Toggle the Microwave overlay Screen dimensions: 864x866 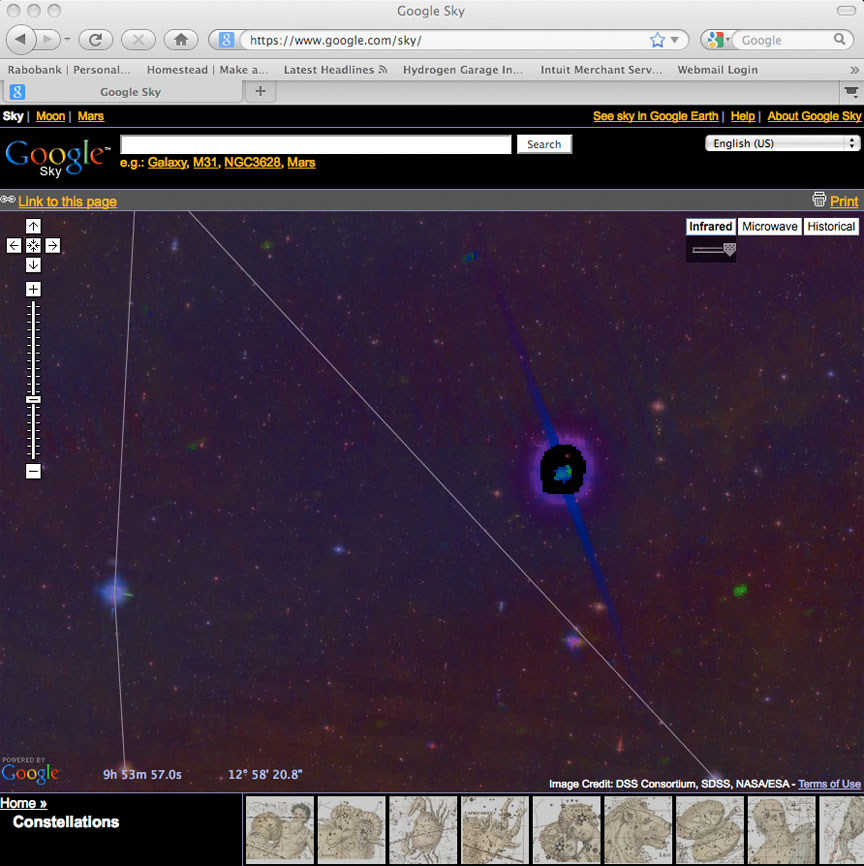[x=770, y=226]
